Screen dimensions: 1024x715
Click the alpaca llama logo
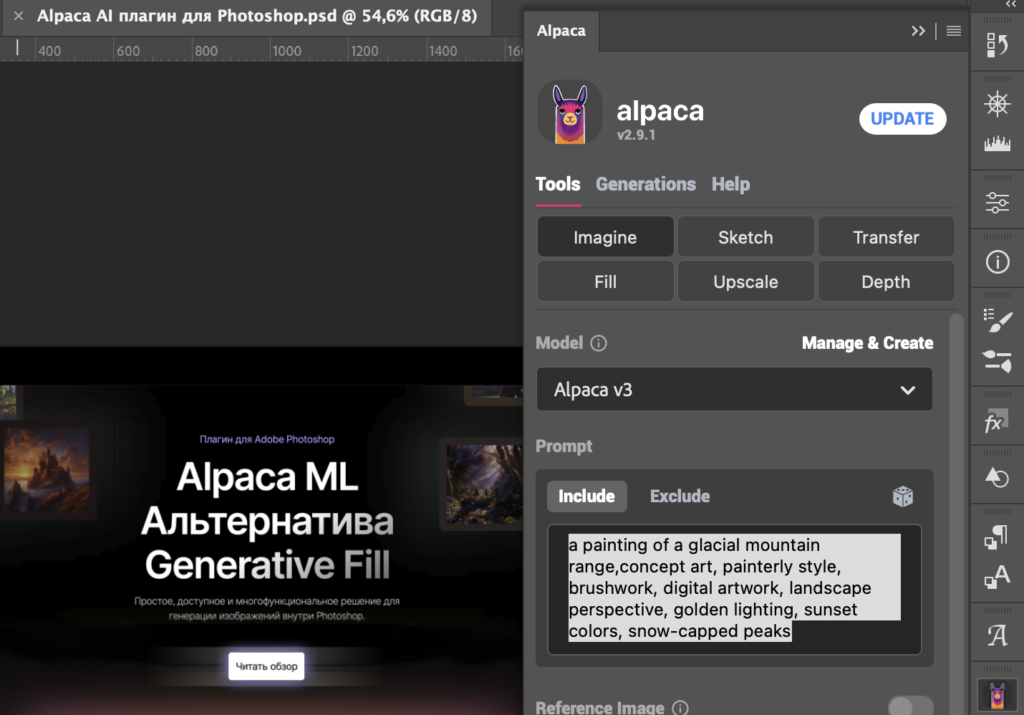click(569, 113)
